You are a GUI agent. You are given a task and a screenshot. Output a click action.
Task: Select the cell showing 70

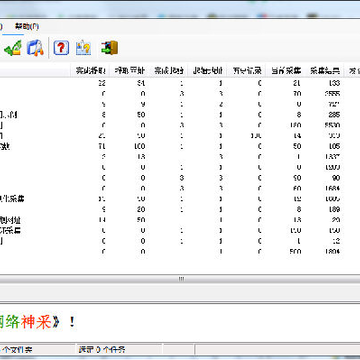pos(297,94)
